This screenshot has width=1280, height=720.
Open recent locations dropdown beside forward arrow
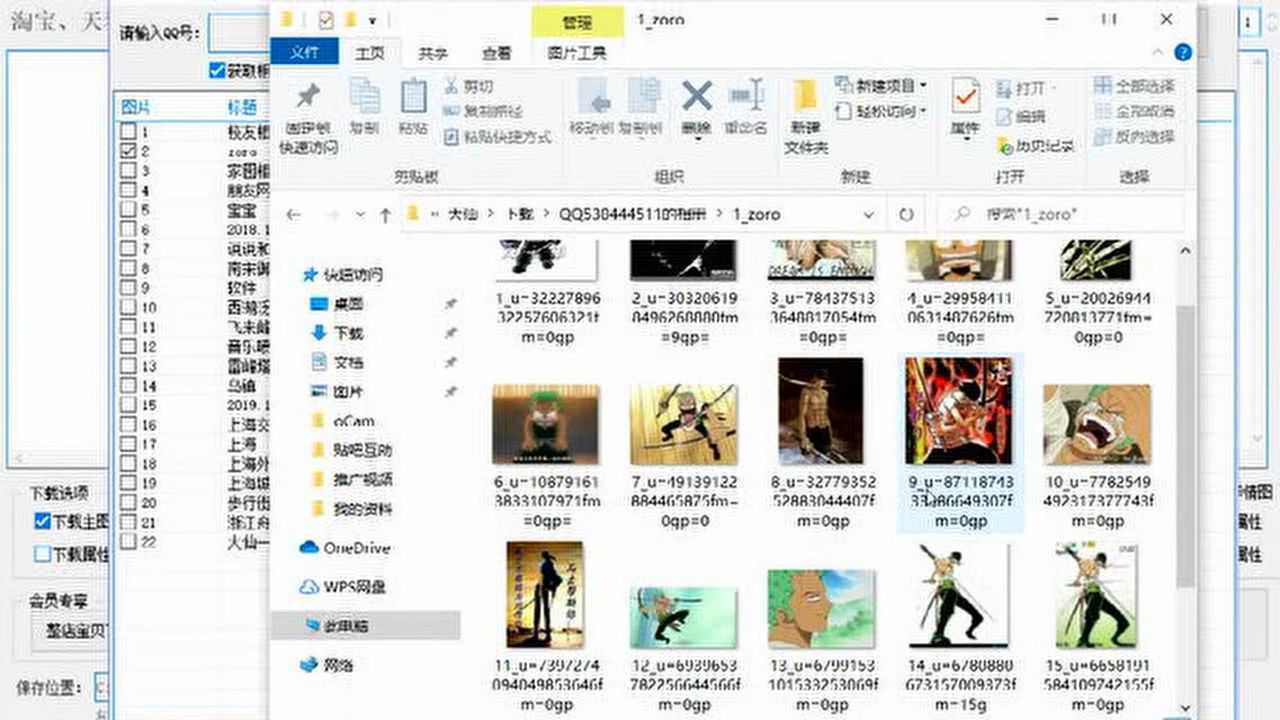click(359, 215)
